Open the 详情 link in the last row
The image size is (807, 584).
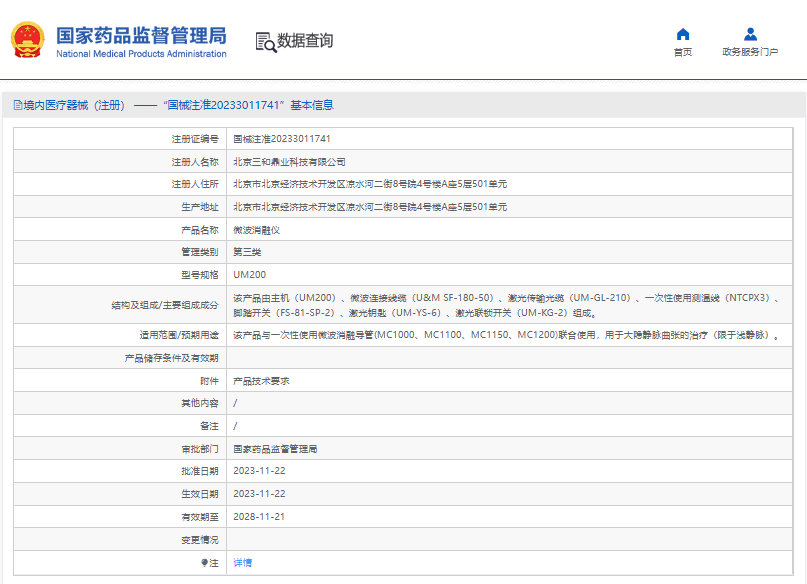pyautogui.click(x=242, y=563)
